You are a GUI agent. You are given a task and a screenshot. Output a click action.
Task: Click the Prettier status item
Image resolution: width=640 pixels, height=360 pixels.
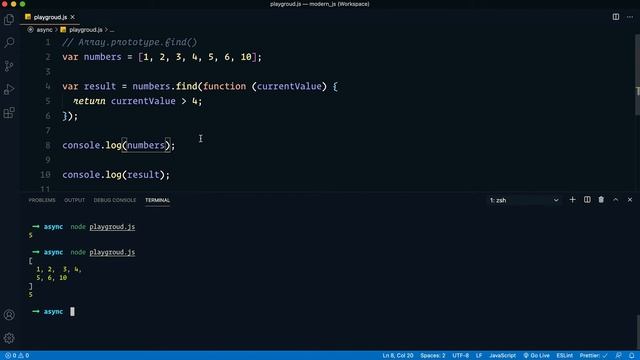tap(593, 356)
